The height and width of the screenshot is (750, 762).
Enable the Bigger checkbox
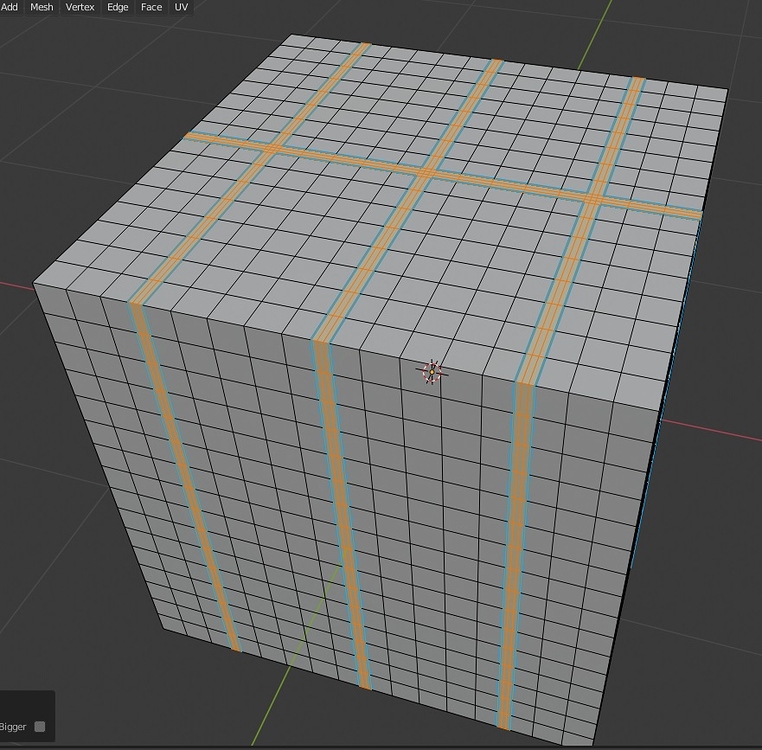(x=40, y=727)
